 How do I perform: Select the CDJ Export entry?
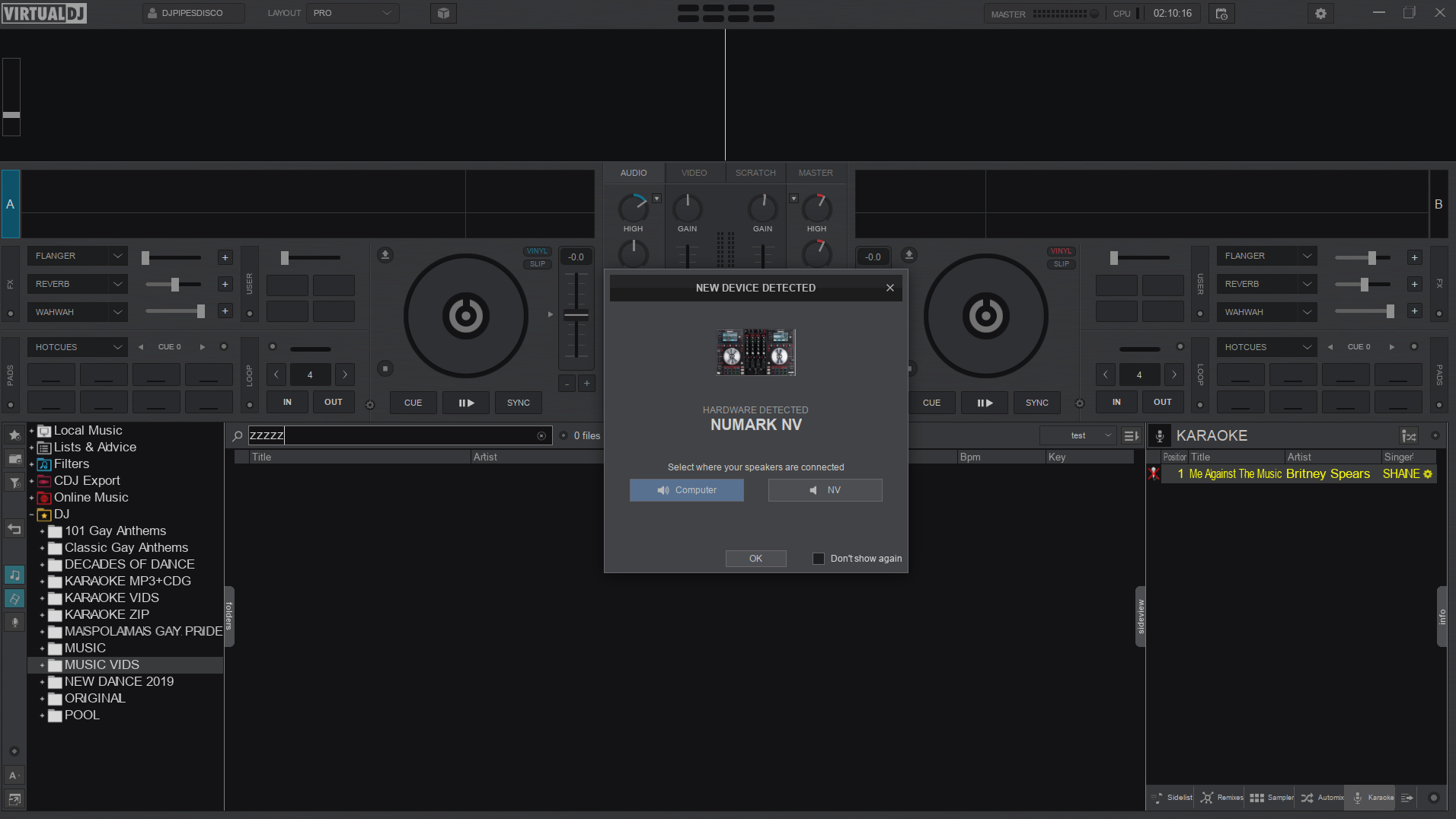[87, 481]
